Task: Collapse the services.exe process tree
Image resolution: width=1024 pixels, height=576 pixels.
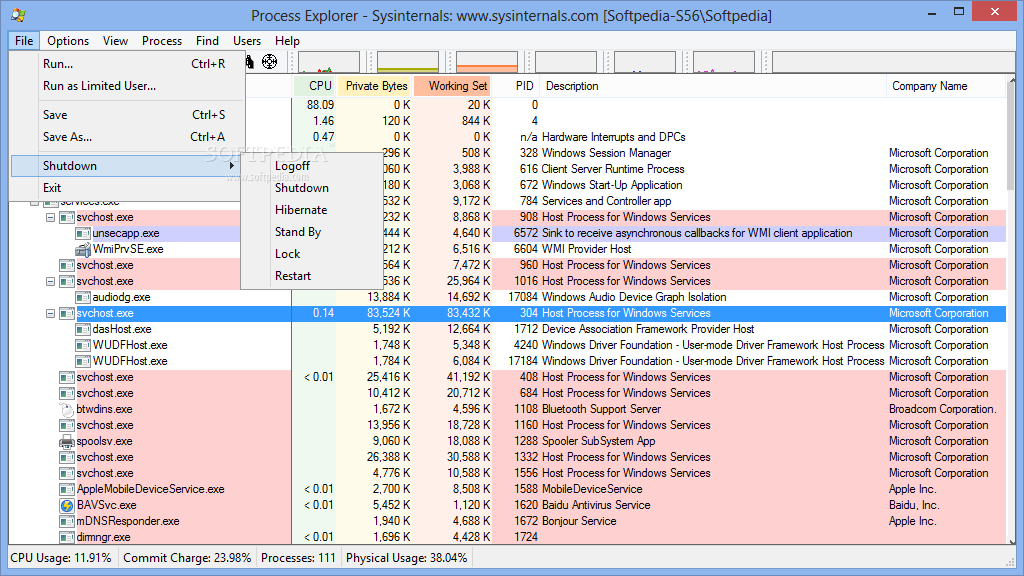Action: click(34, 202)
